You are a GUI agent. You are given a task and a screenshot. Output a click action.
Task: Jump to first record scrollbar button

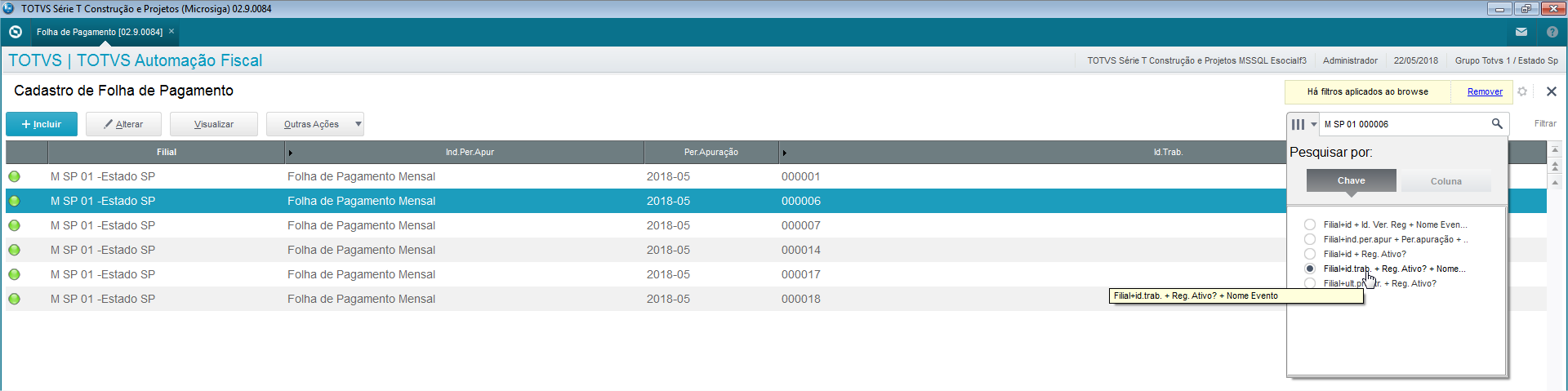(1555, 149)
